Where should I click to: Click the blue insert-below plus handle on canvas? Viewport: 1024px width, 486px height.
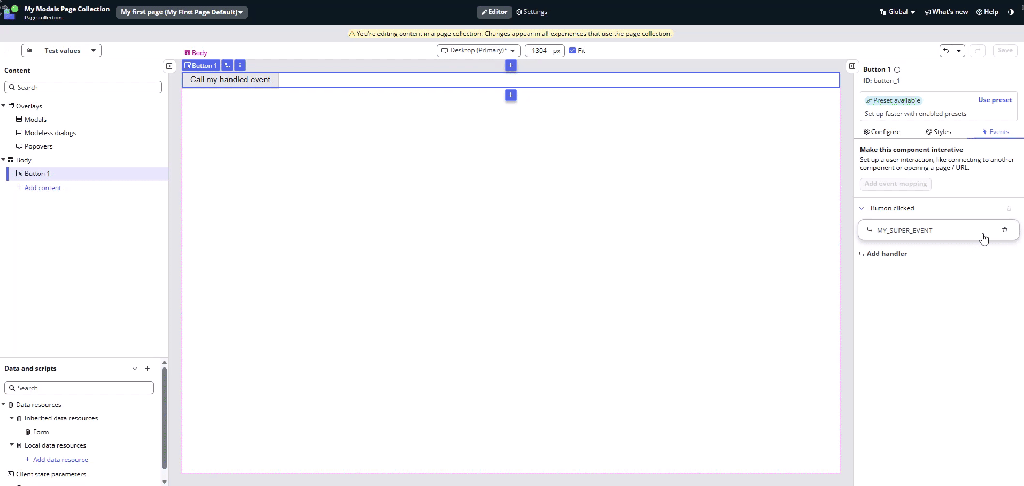pos(511,95)
